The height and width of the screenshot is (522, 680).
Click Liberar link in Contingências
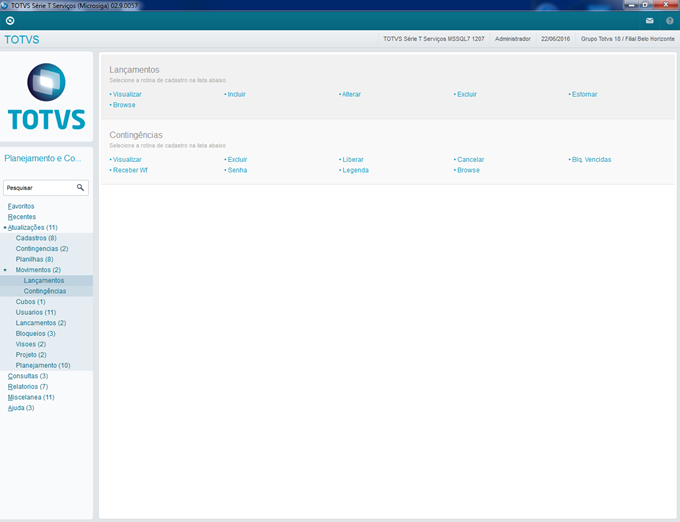pos(353,160)
